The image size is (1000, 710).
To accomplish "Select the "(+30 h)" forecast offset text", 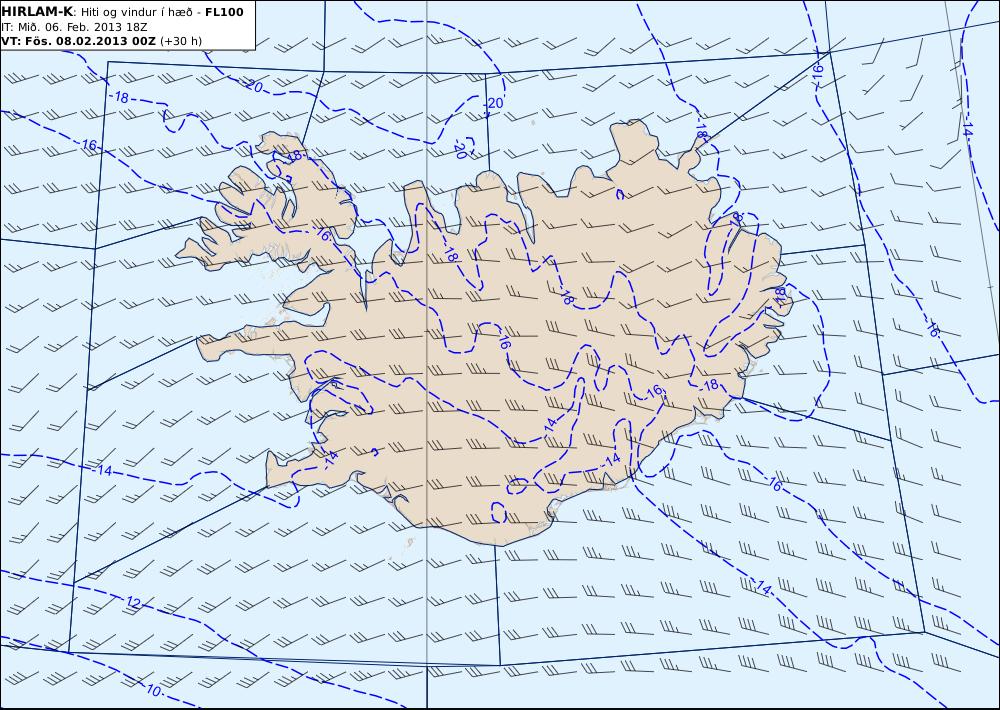I will click(180, 41).
